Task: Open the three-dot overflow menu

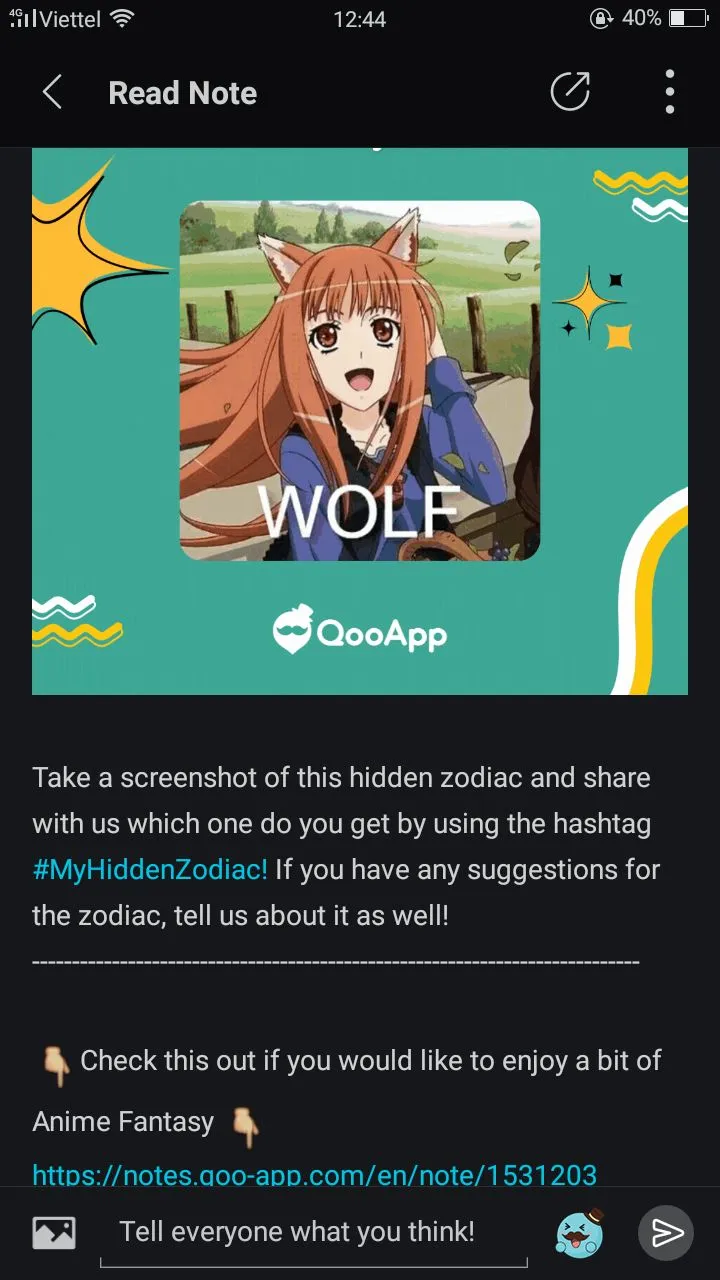Action: 670,93
